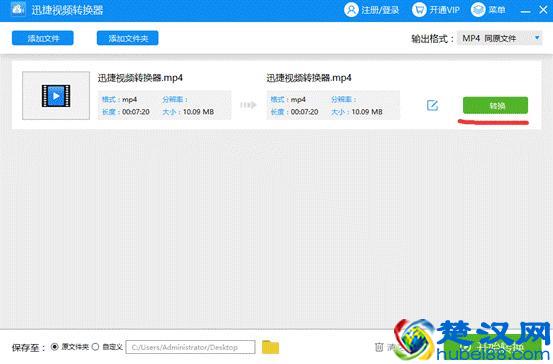
Task: Click source duration 00:07:20
Action: pyautogui.click(x=136, y=112)
